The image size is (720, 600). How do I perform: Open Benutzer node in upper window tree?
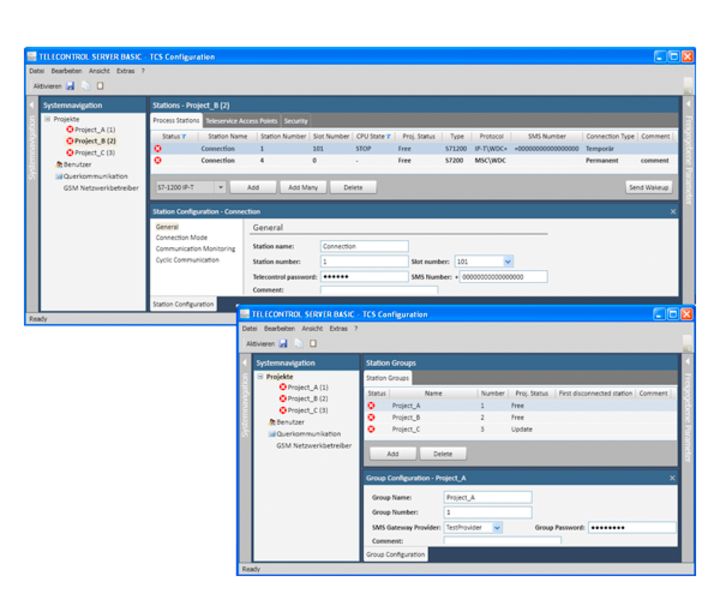coord(73,164)
